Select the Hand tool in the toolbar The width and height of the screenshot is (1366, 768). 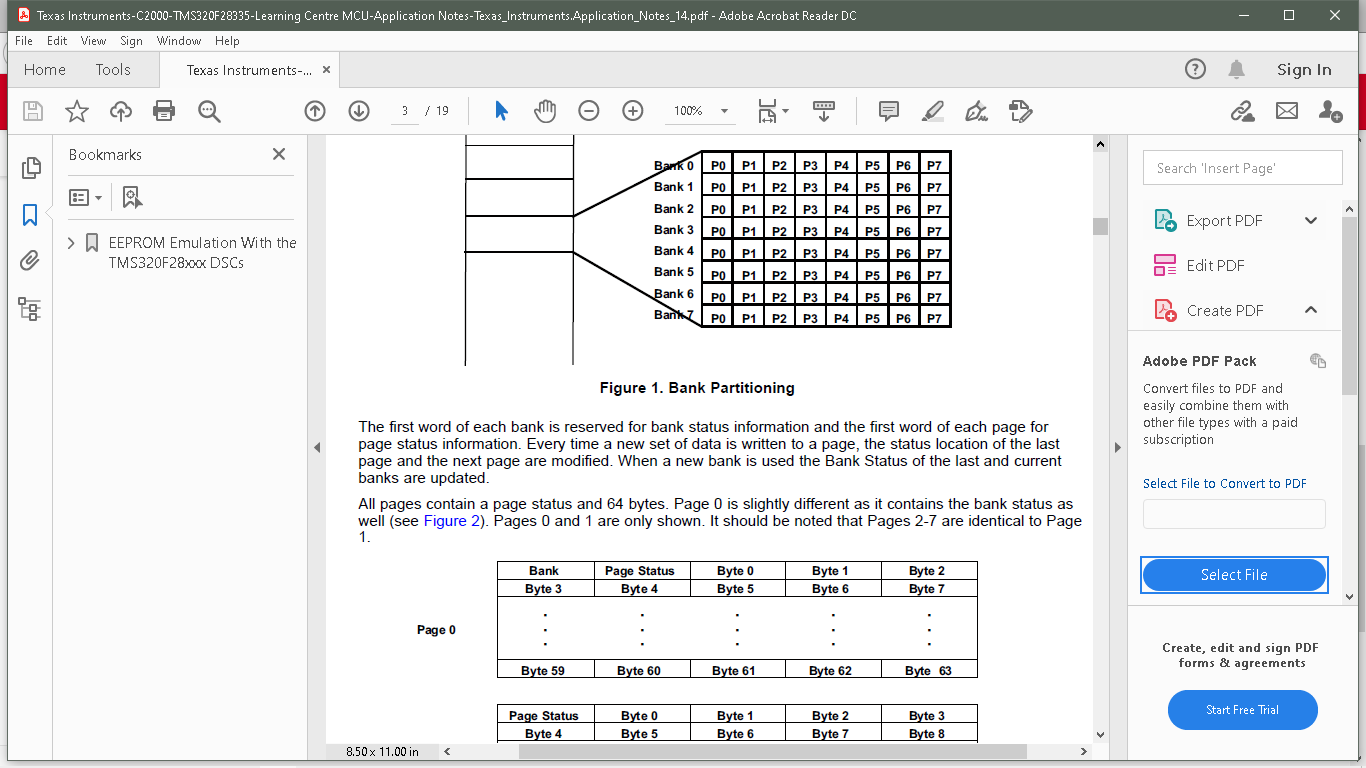click(545, 111)
